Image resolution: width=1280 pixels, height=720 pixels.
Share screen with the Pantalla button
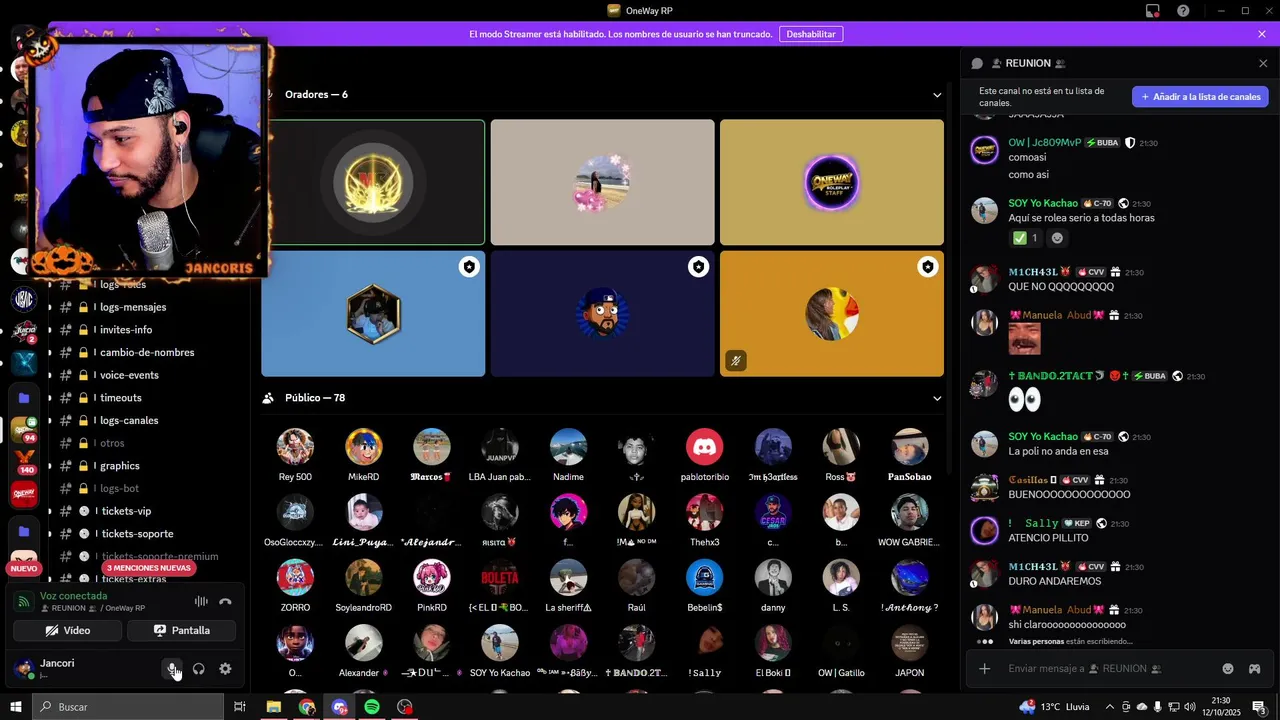(x=181, y=630)
